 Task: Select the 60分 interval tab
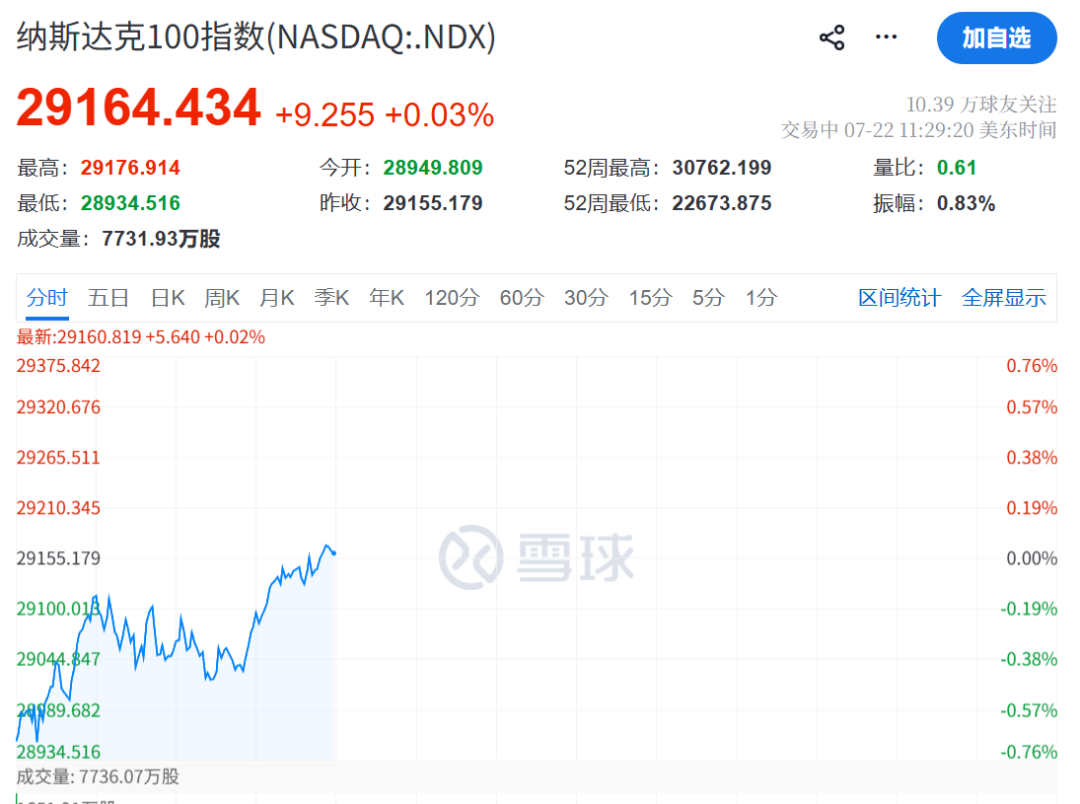[521, 298]
